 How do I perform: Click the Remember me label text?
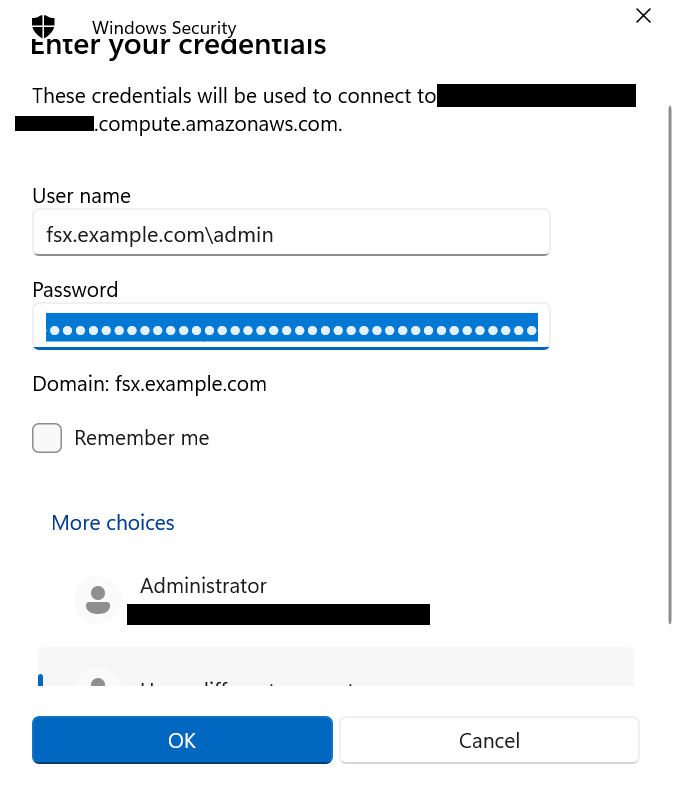tap(141, 438)
